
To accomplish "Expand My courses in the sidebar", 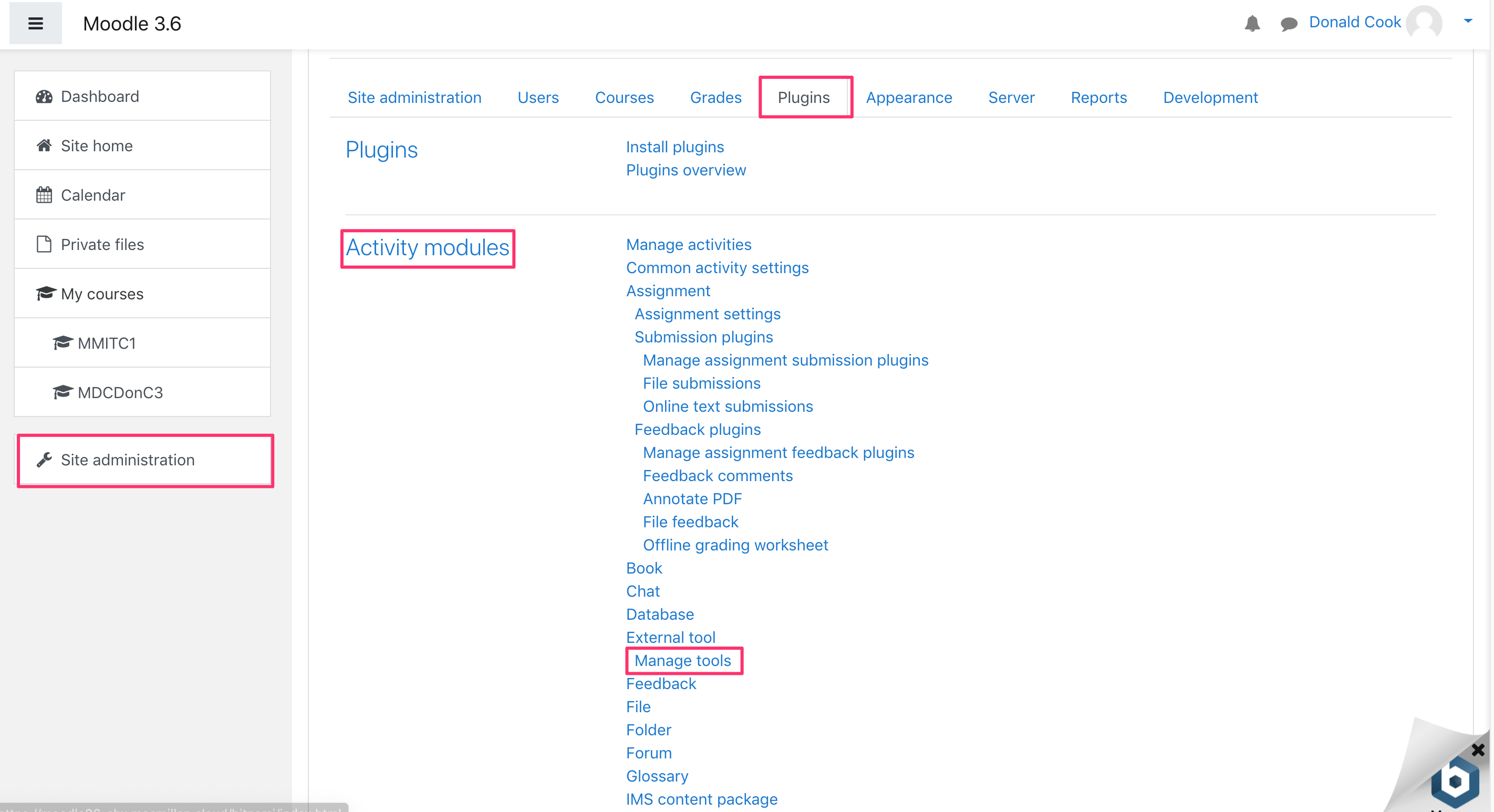I will (102, 294).
